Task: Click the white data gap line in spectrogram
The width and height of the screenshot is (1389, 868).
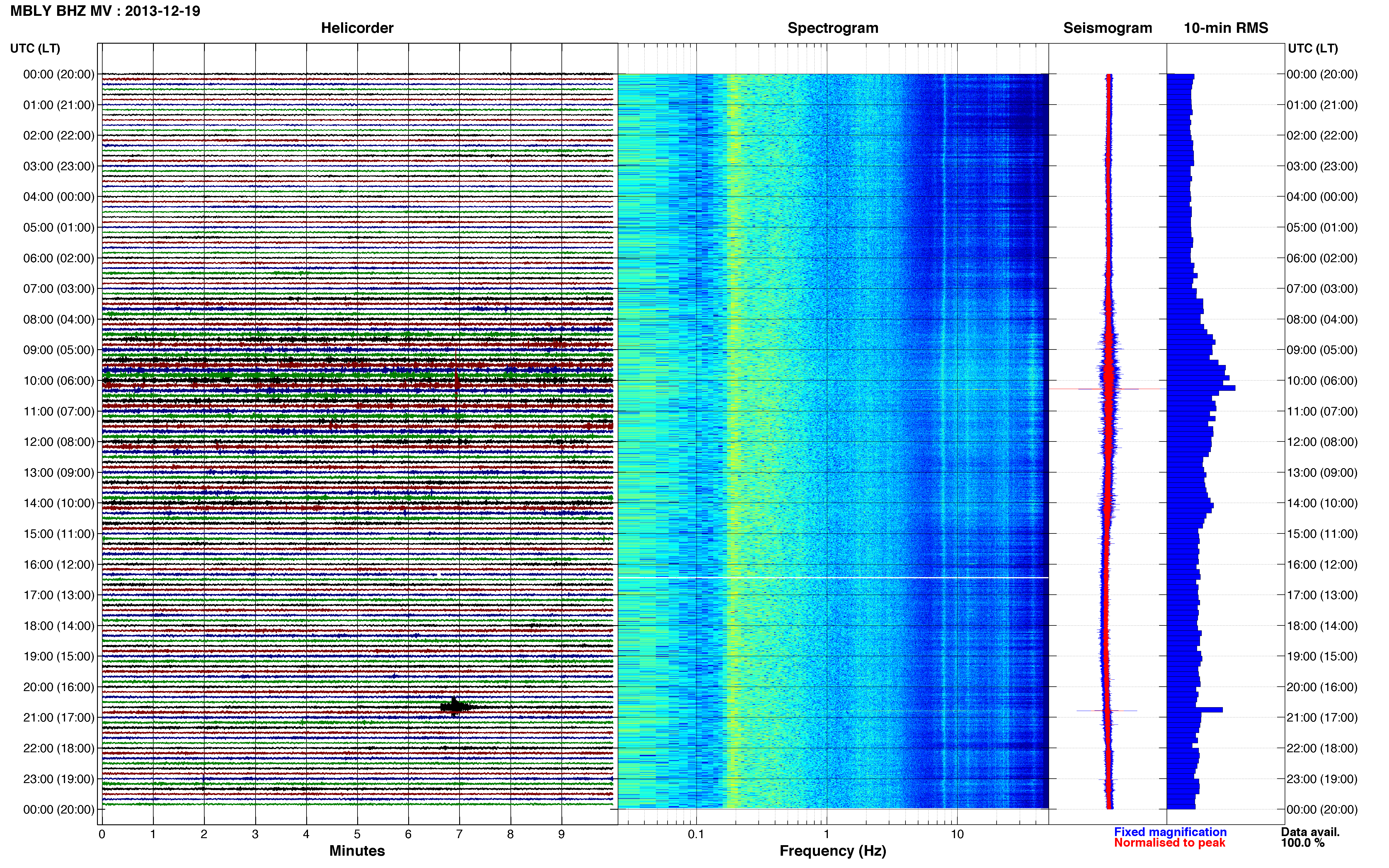Action: 833,577
